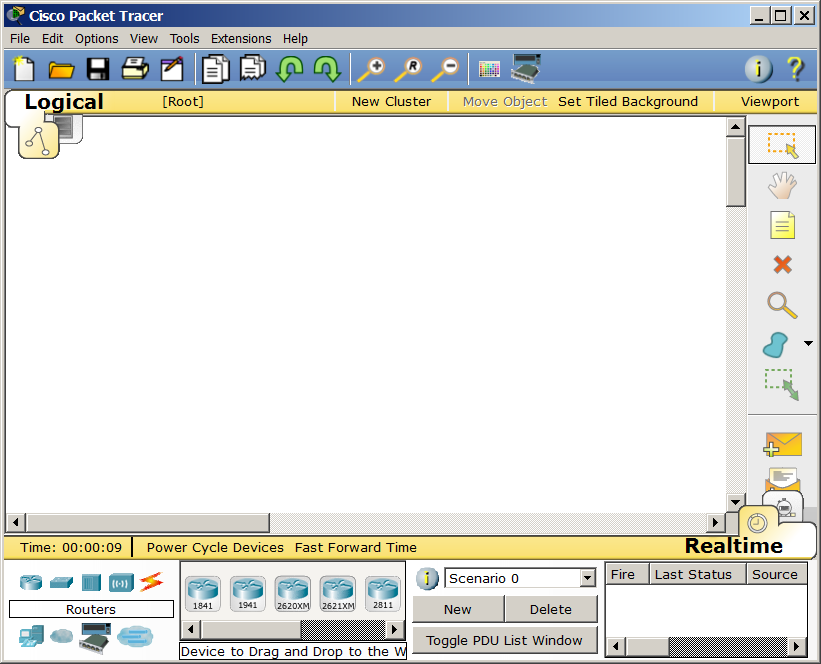Open help via the yellow question mark

pyautogui.click(x=795, y=69)
